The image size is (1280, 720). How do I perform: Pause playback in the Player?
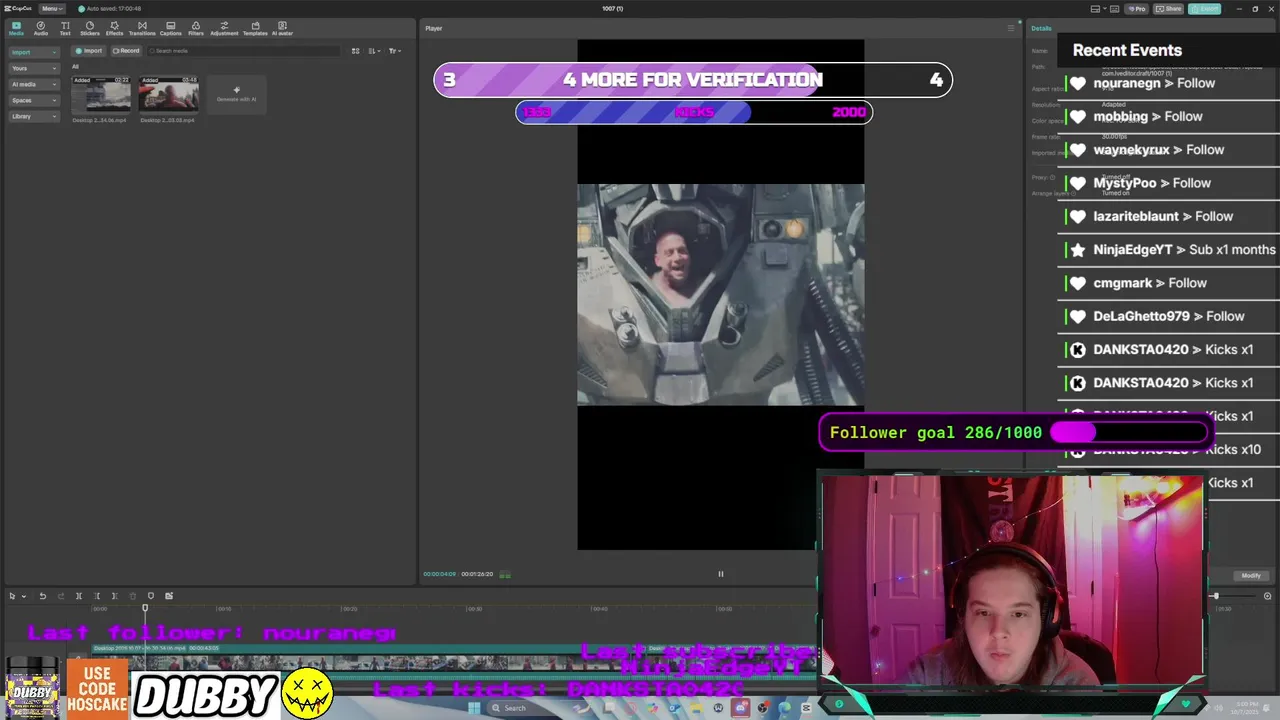[721, 574]
